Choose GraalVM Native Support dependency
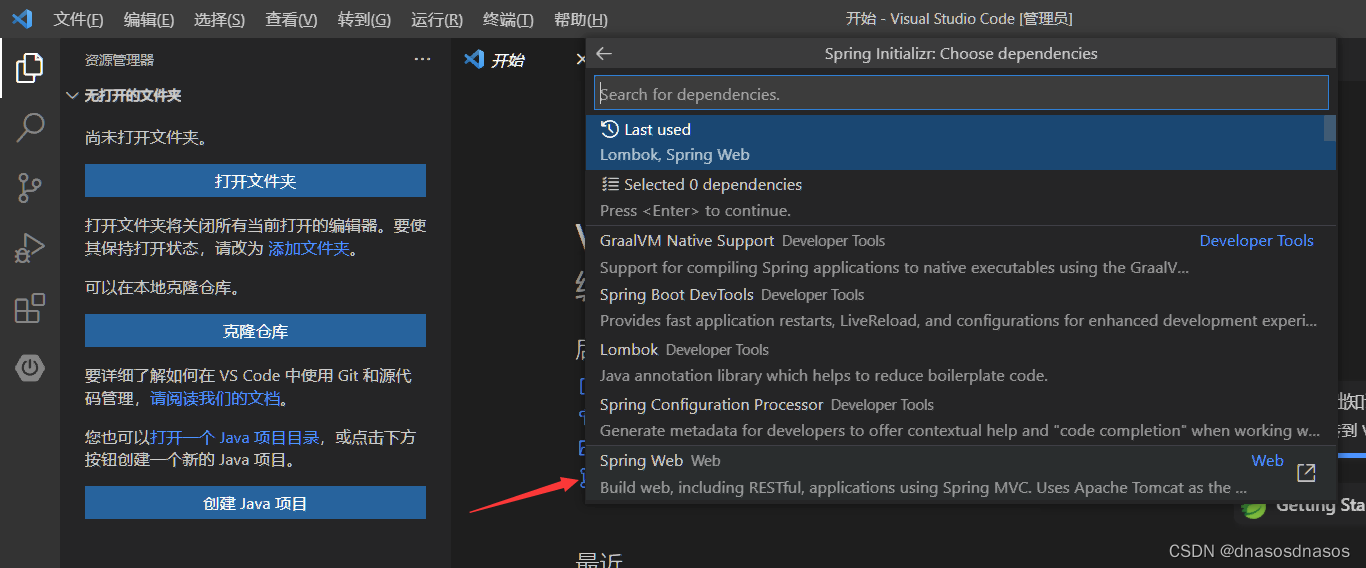The height and width of the screenshot is (568, 1366). point(961,254)
